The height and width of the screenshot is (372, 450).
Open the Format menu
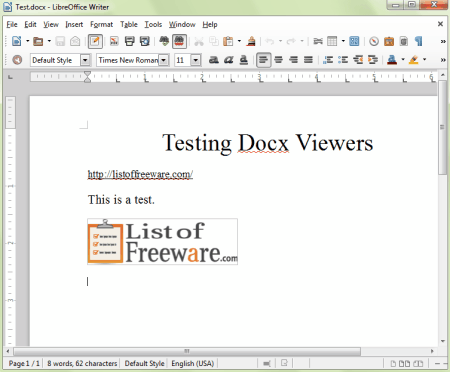tap(101, 24)
